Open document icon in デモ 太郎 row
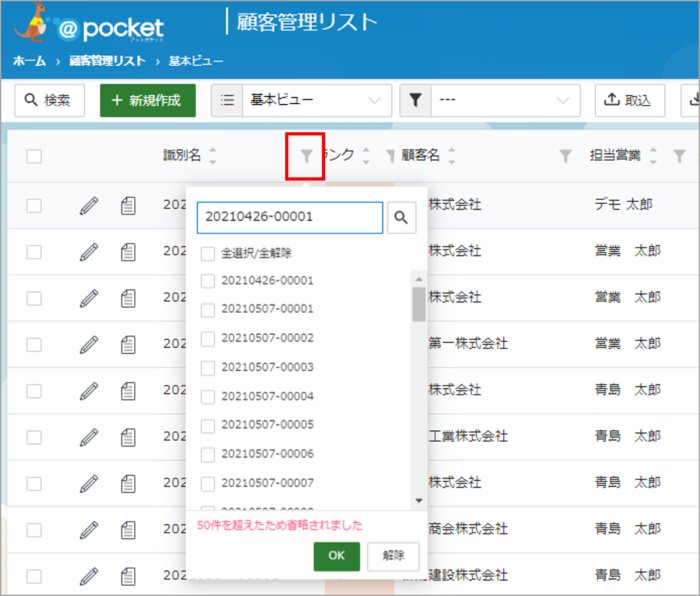 [128, 206]
